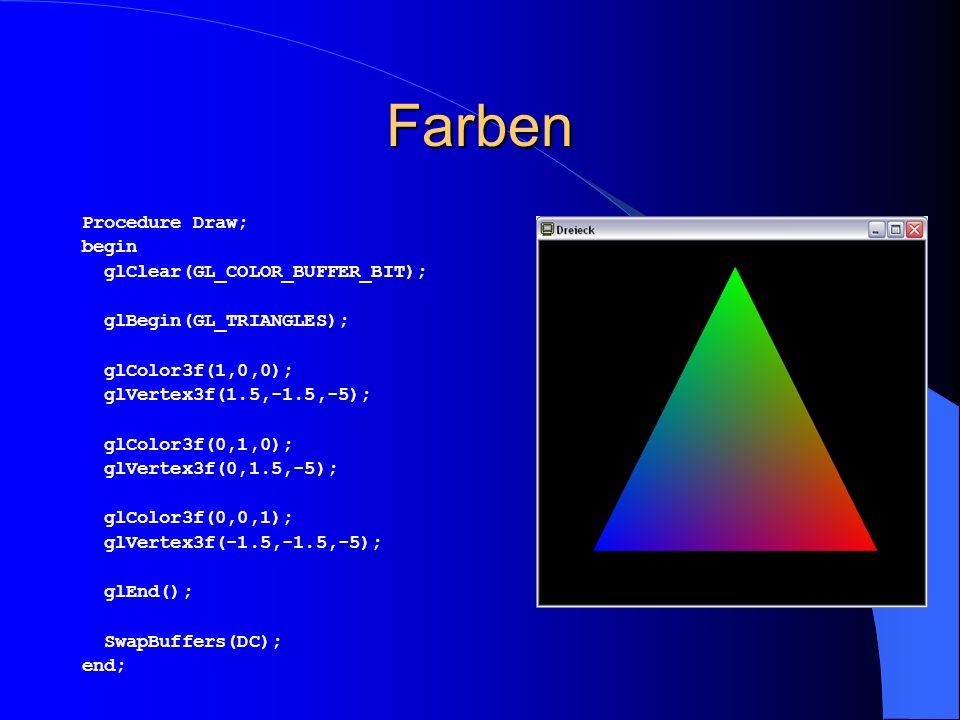Click the glColor3f(0,1,0); line

(x=198, y=444)
